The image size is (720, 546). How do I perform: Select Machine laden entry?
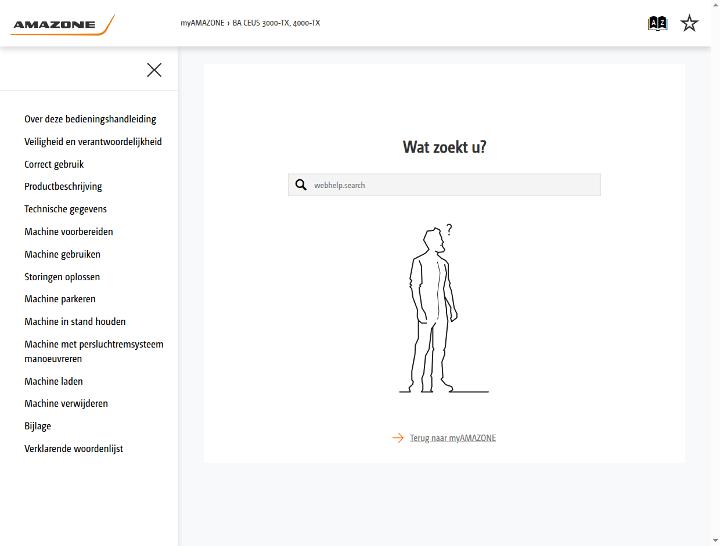pyautogui.click(x=53, y=381)
